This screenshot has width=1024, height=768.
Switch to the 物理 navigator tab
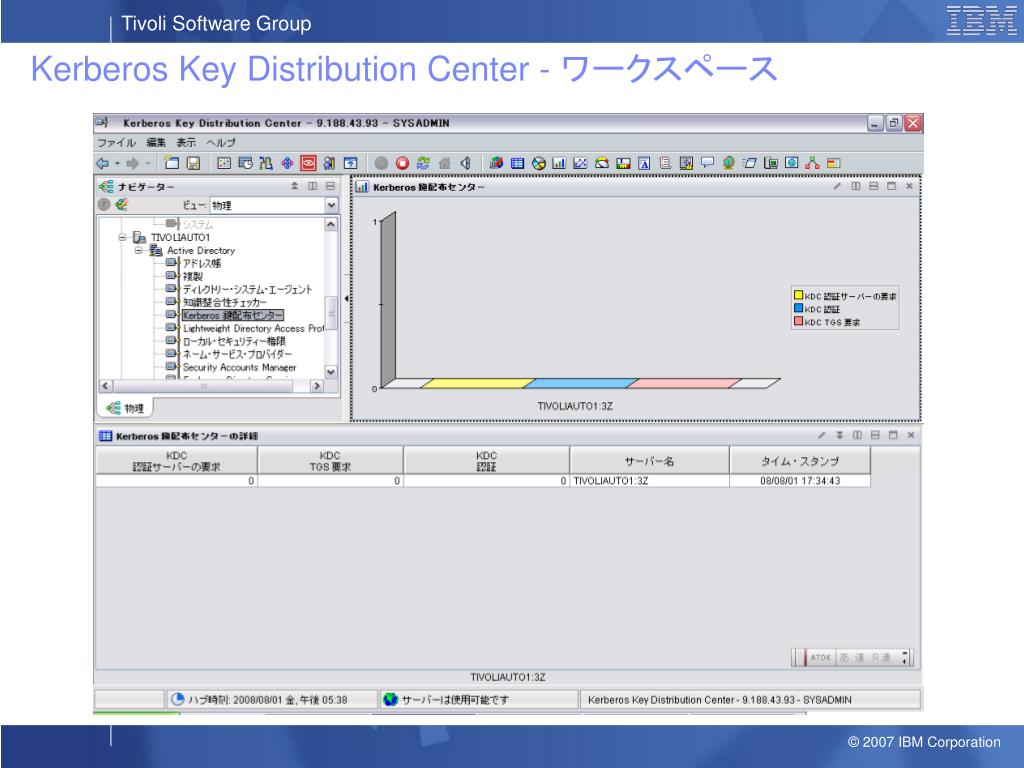[125, 408]
